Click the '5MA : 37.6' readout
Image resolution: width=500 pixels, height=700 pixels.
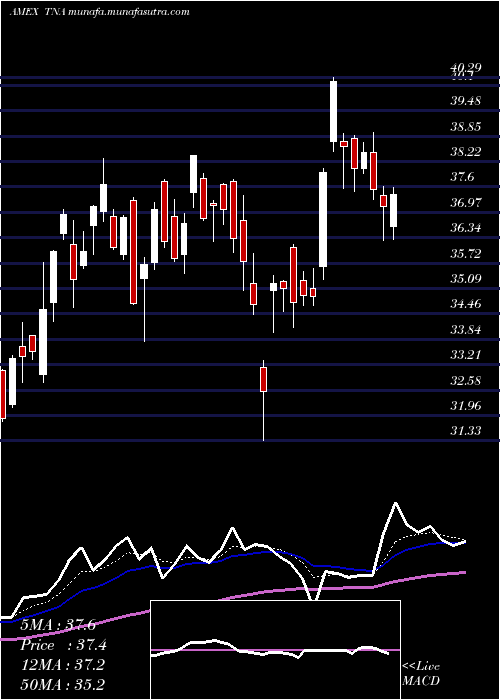click(58, 625)
